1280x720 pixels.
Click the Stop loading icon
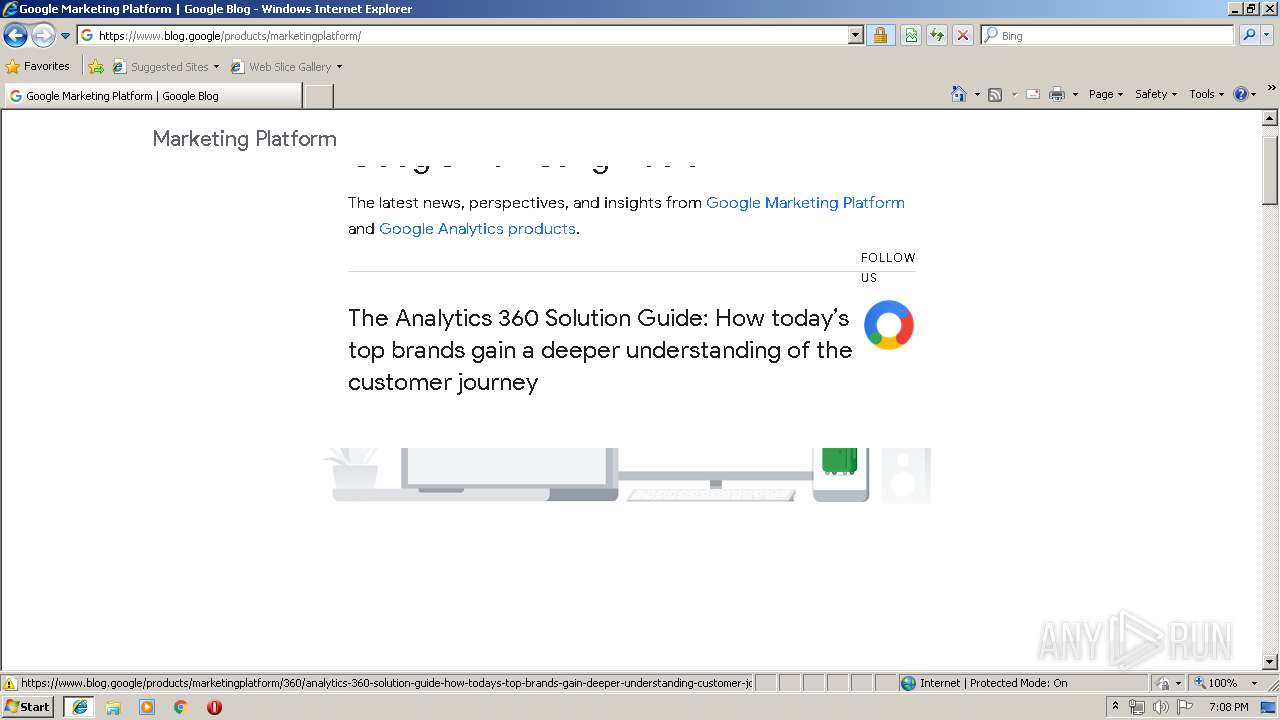click(x=962, y=35)
